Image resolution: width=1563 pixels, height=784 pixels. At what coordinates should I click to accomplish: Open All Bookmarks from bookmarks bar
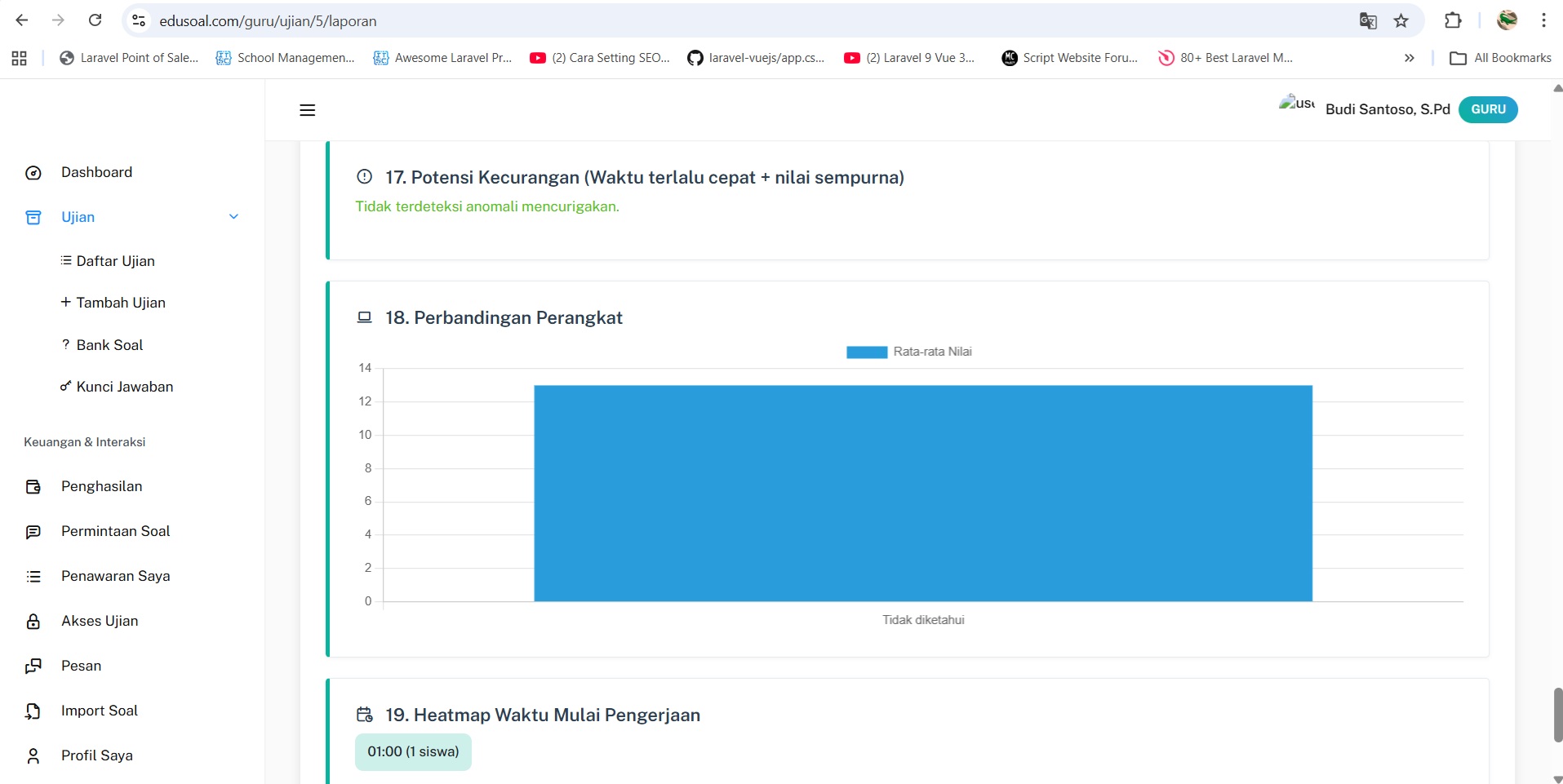click(x=1500, y=58)
